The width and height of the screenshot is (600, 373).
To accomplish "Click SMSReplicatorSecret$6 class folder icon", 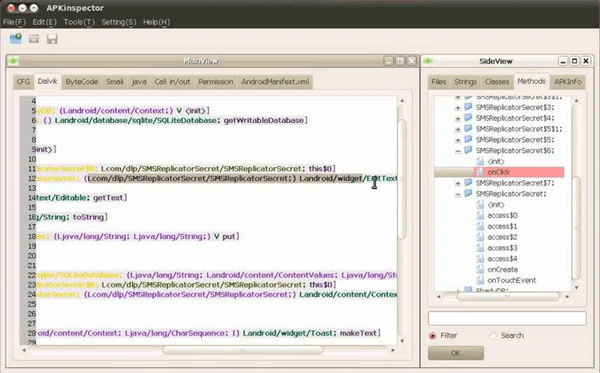I will [x=468, y=150].
